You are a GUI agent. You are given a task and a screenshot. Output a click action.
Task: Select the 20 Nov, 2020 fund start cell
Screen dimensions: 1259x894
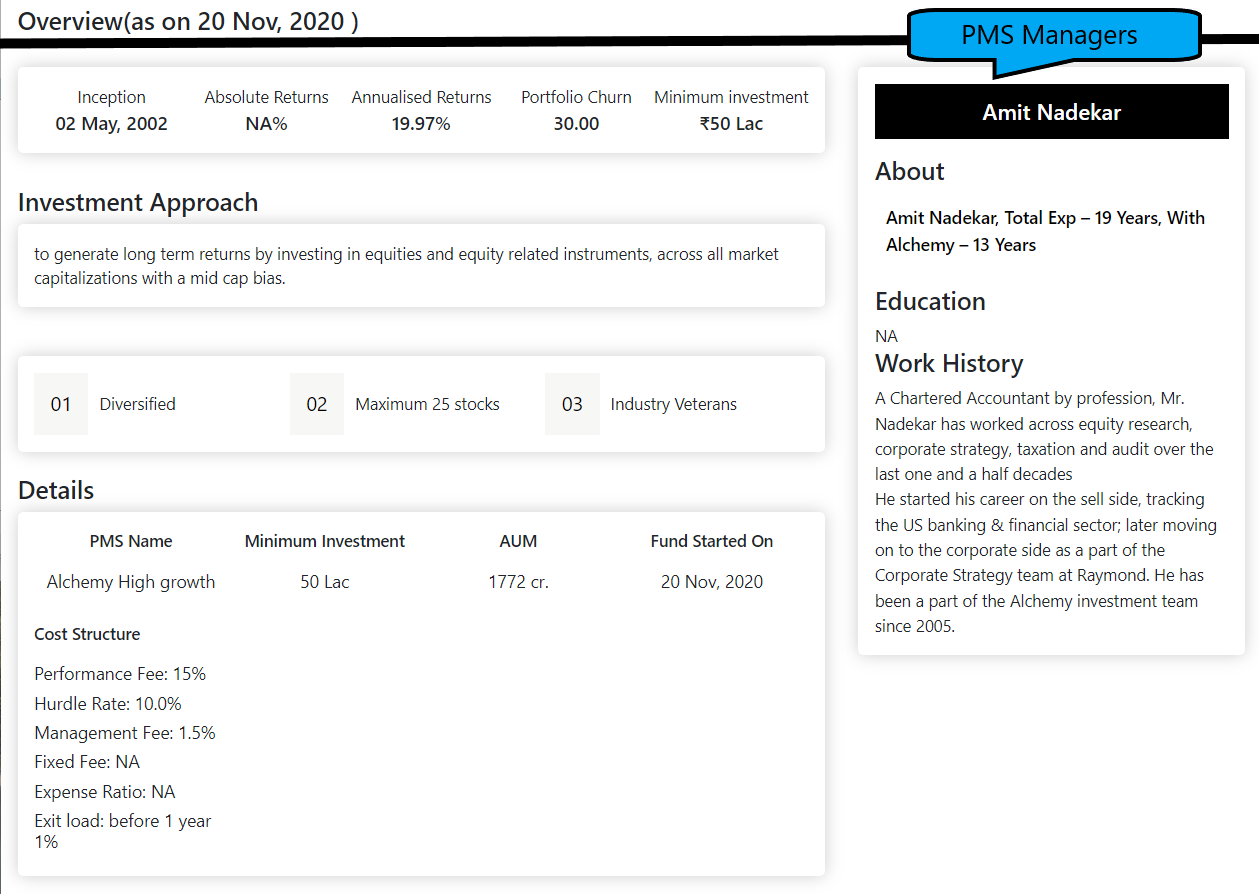tap(712, 582)
